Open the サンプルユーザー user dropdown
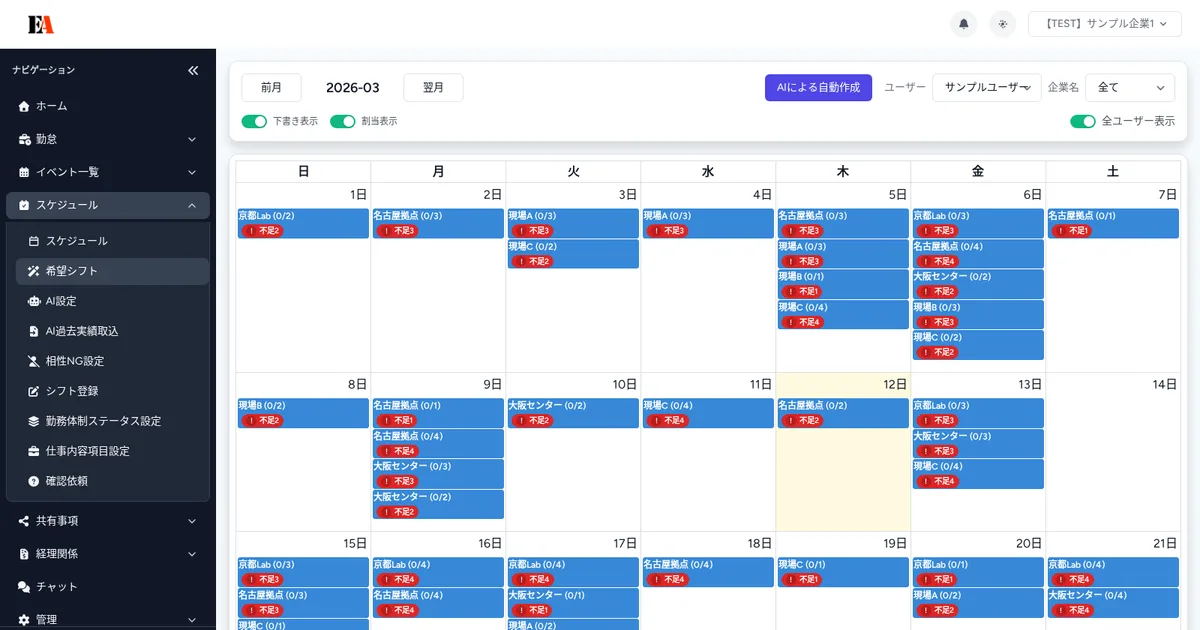Viewport: 1200px width, 630px height. pos(986,88)
